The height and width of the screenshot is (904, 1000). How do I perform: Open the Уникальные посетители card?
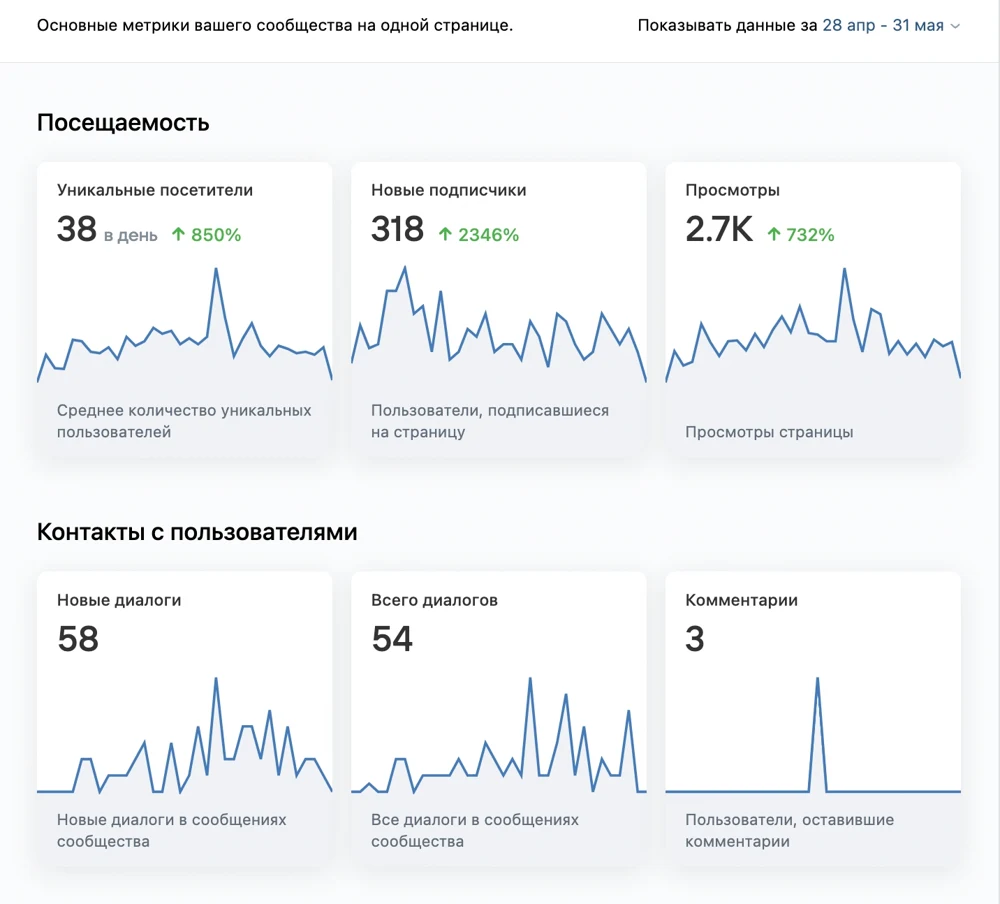tap(184, 309)
